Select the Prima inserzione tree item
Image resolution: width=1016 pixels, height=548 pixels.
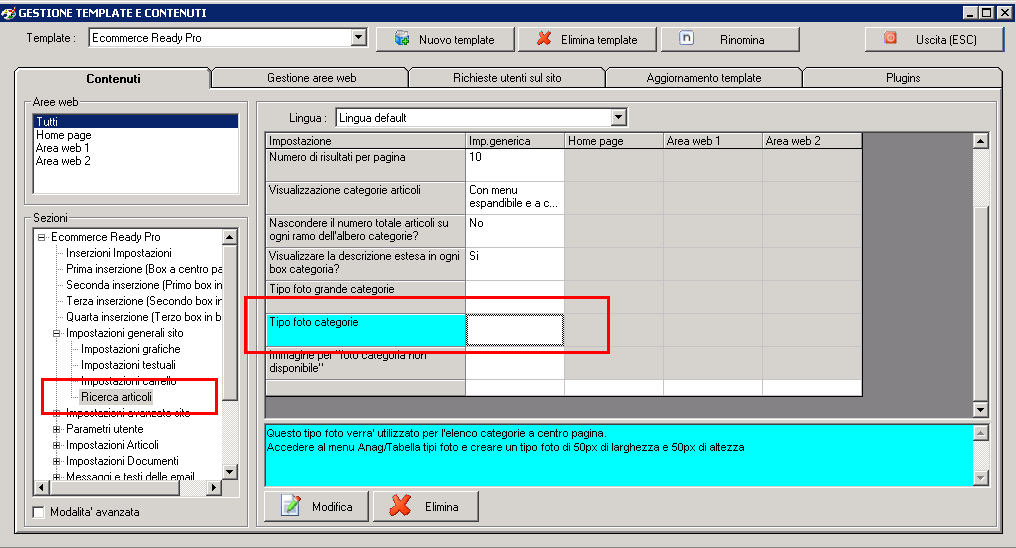point(144,269)
